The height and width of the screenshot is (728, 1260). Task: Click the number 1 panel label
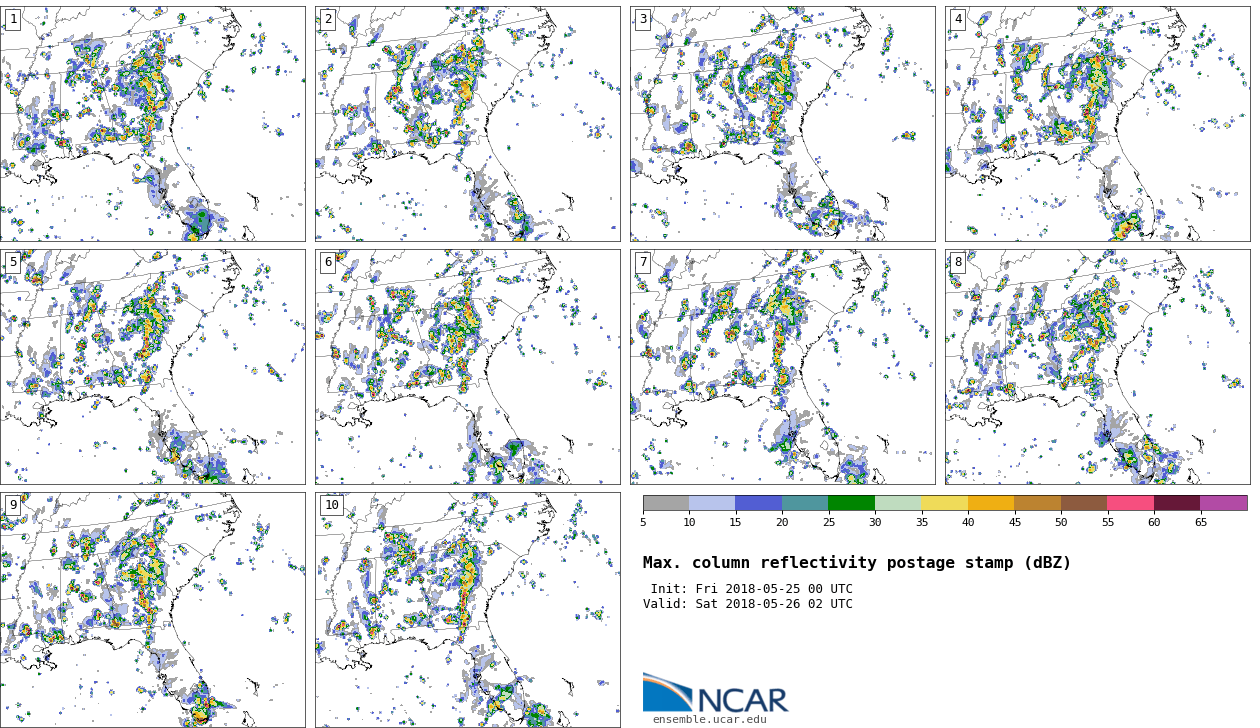point(13,19)
